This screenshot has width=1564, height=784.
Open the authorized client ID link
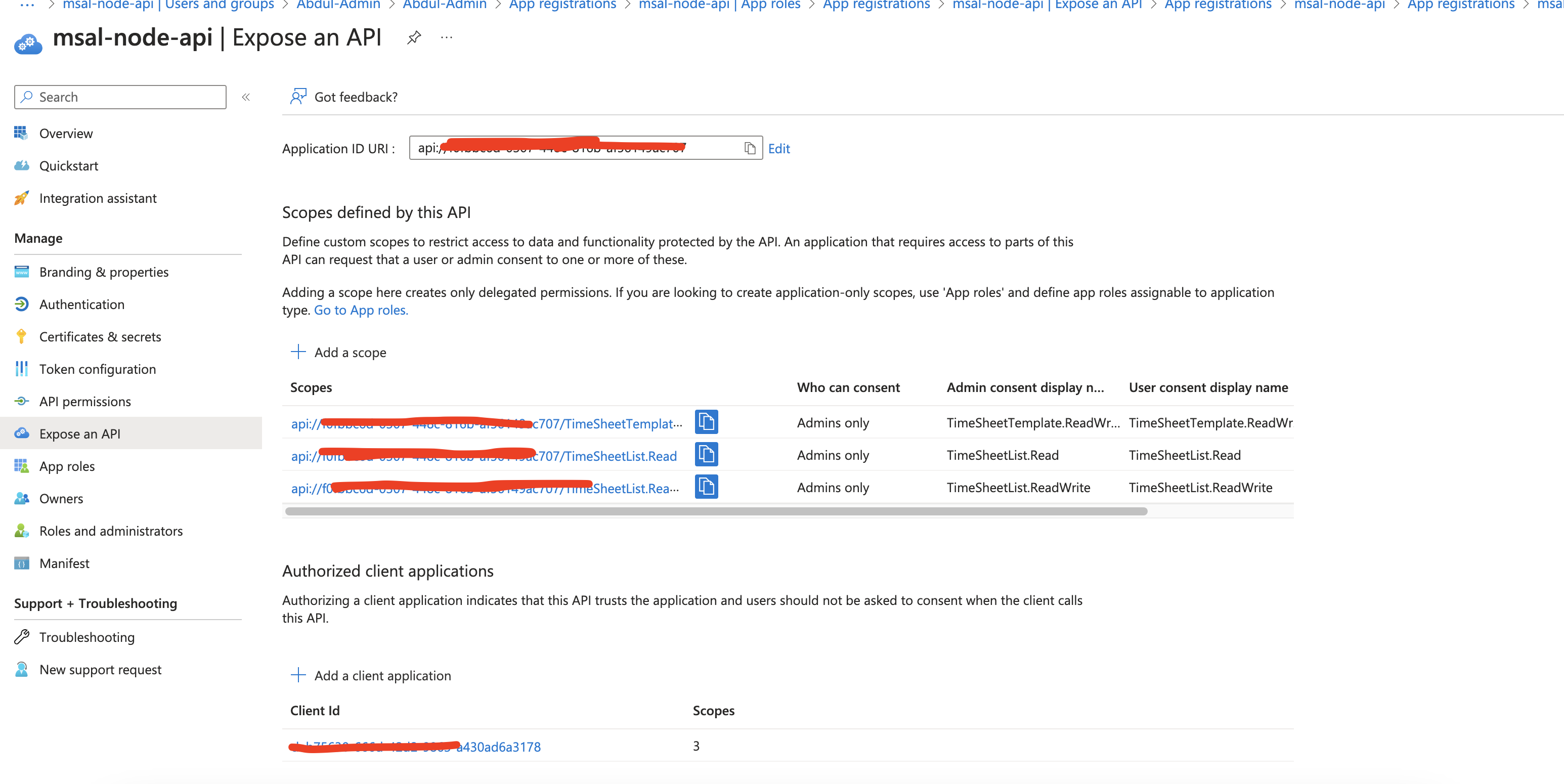pyautogui.click(x=415, y=747)
